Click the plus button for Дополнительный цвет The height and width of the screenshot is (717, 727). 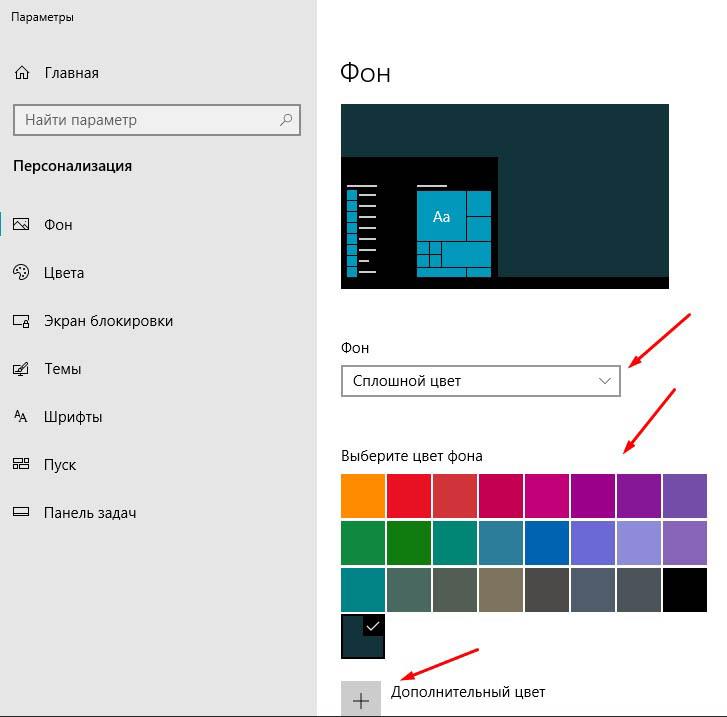[x=361, y=698]
